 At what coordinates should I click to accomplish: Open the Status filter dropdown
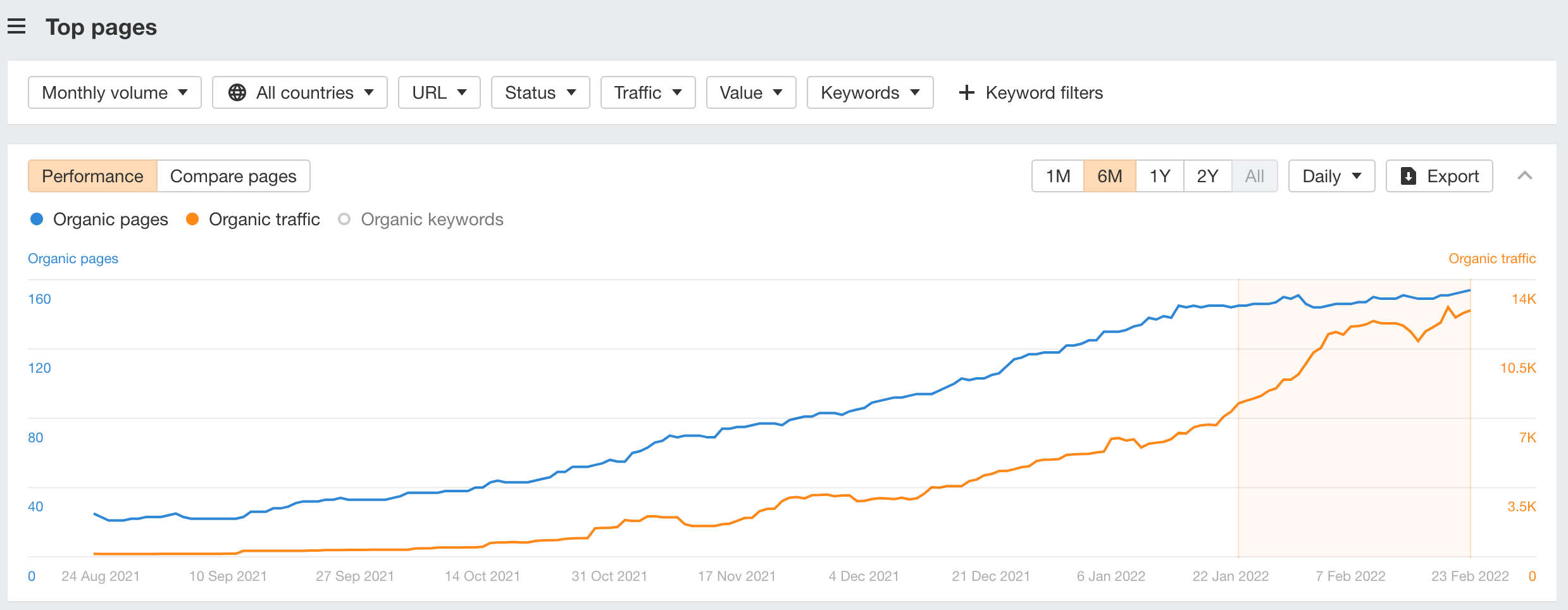pyautogui.click(x=540, y=92)
